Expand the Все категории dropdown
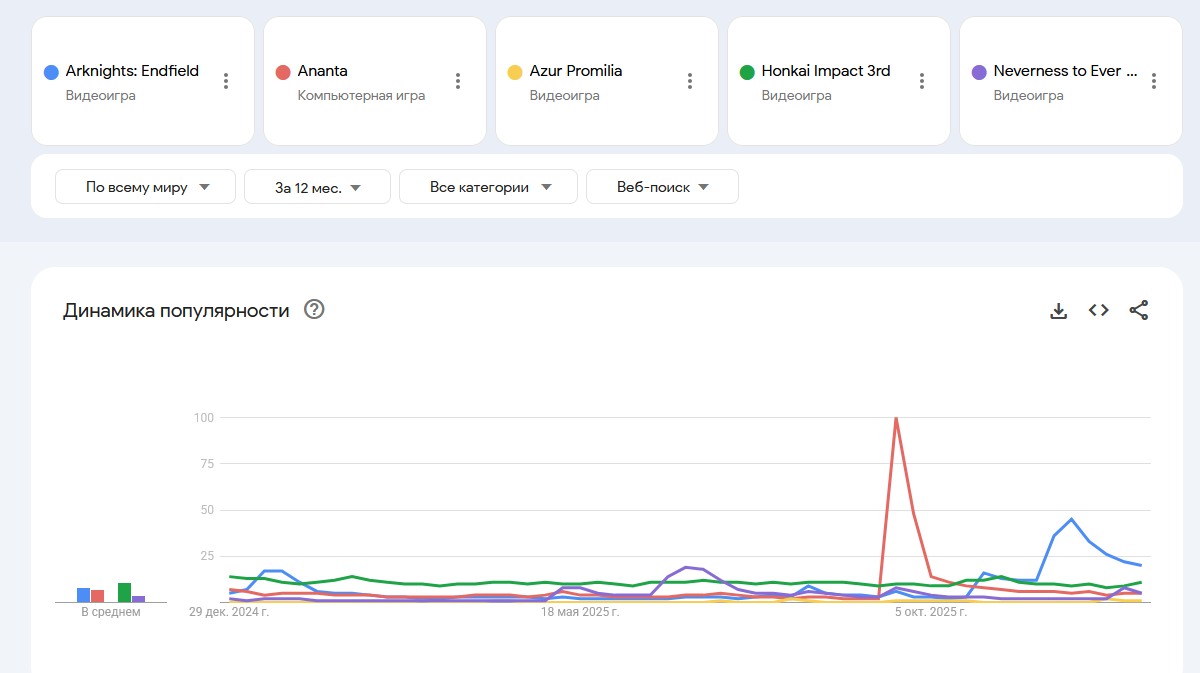This screenshot has height=673, width=1200. tap(488, 187)
